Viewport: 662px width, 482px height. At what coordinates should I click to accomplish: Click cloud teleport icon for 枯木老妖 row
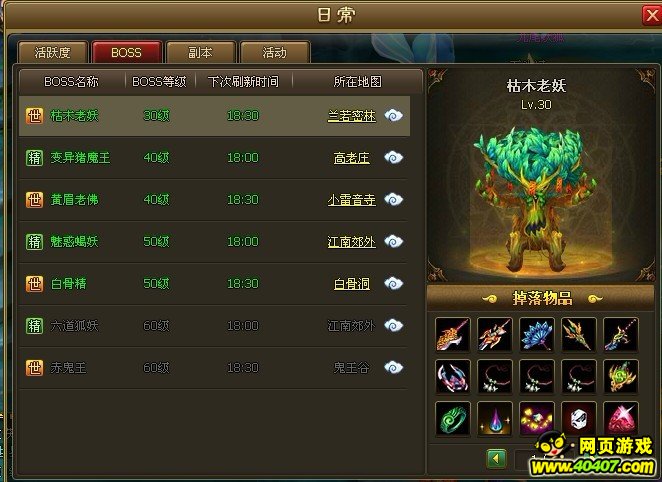click(393, 115)
